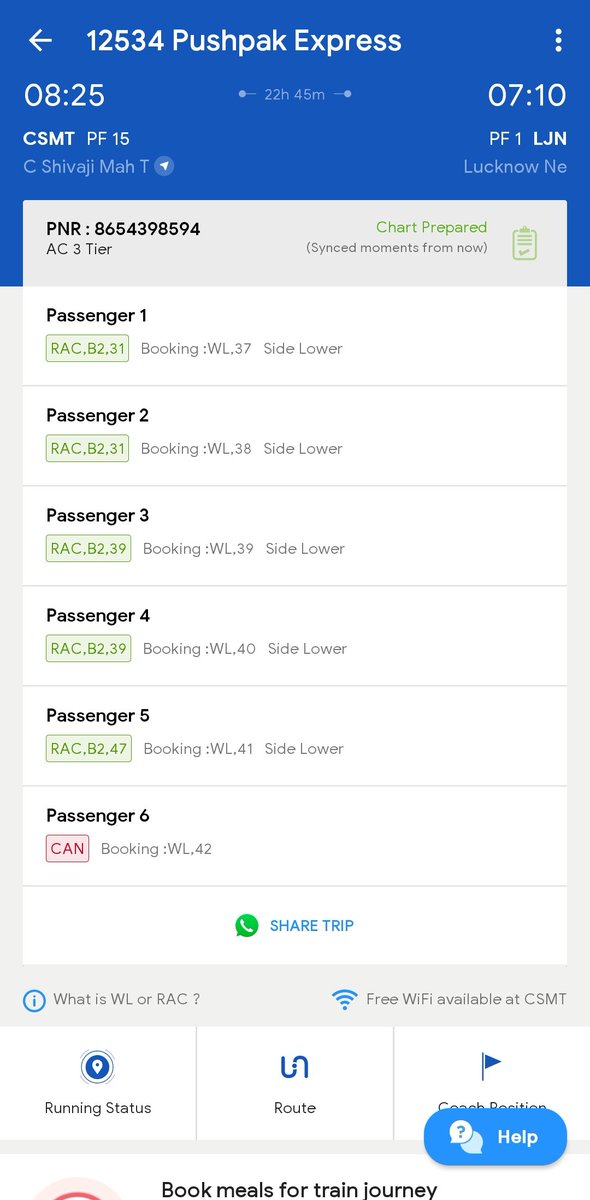Screen dimensions: 590x1200
Task: Tap the CAN badge for Passenger 6
Action: pyautogui.click(x=67, y=848)
